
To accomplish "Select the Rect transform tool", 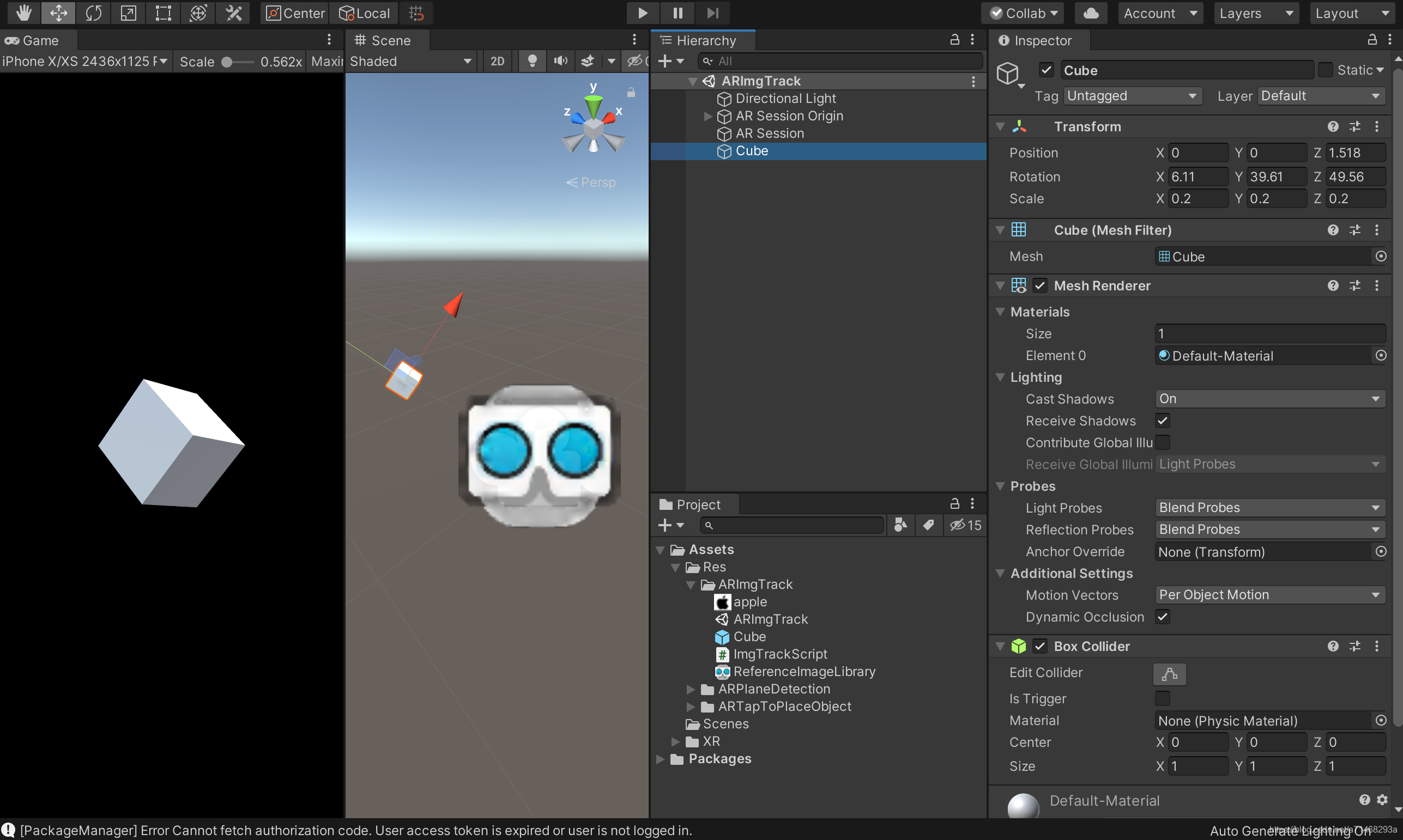I will click(x=163, y=13).
